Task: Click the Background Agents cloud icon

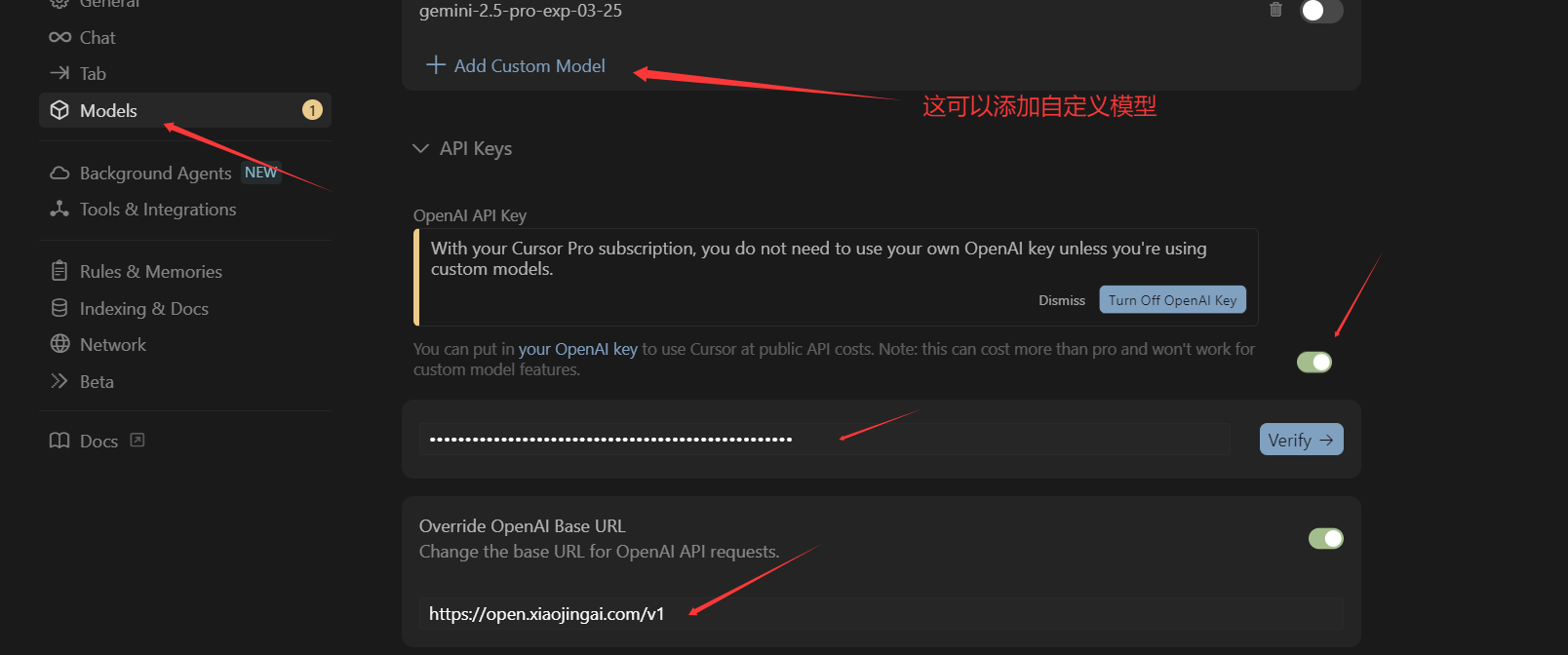Action: click(x=59, y=173)
